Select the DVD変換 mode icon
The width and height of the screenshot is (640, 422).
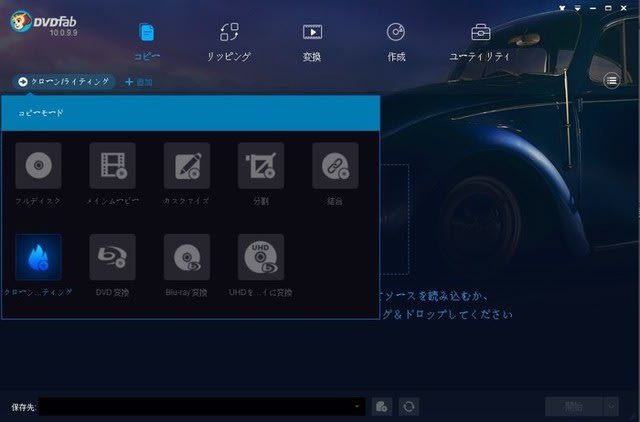tap(112, 257)
